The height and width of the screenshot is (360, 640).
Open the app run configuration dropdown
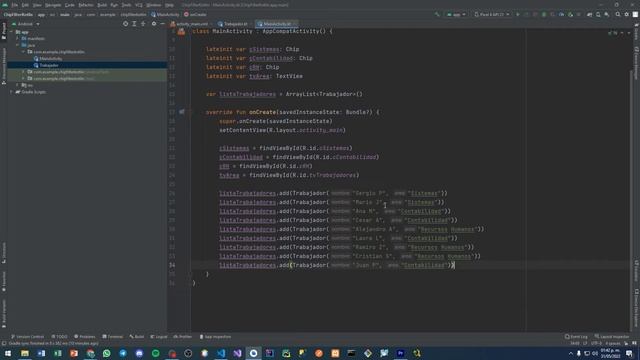(456, 14)
